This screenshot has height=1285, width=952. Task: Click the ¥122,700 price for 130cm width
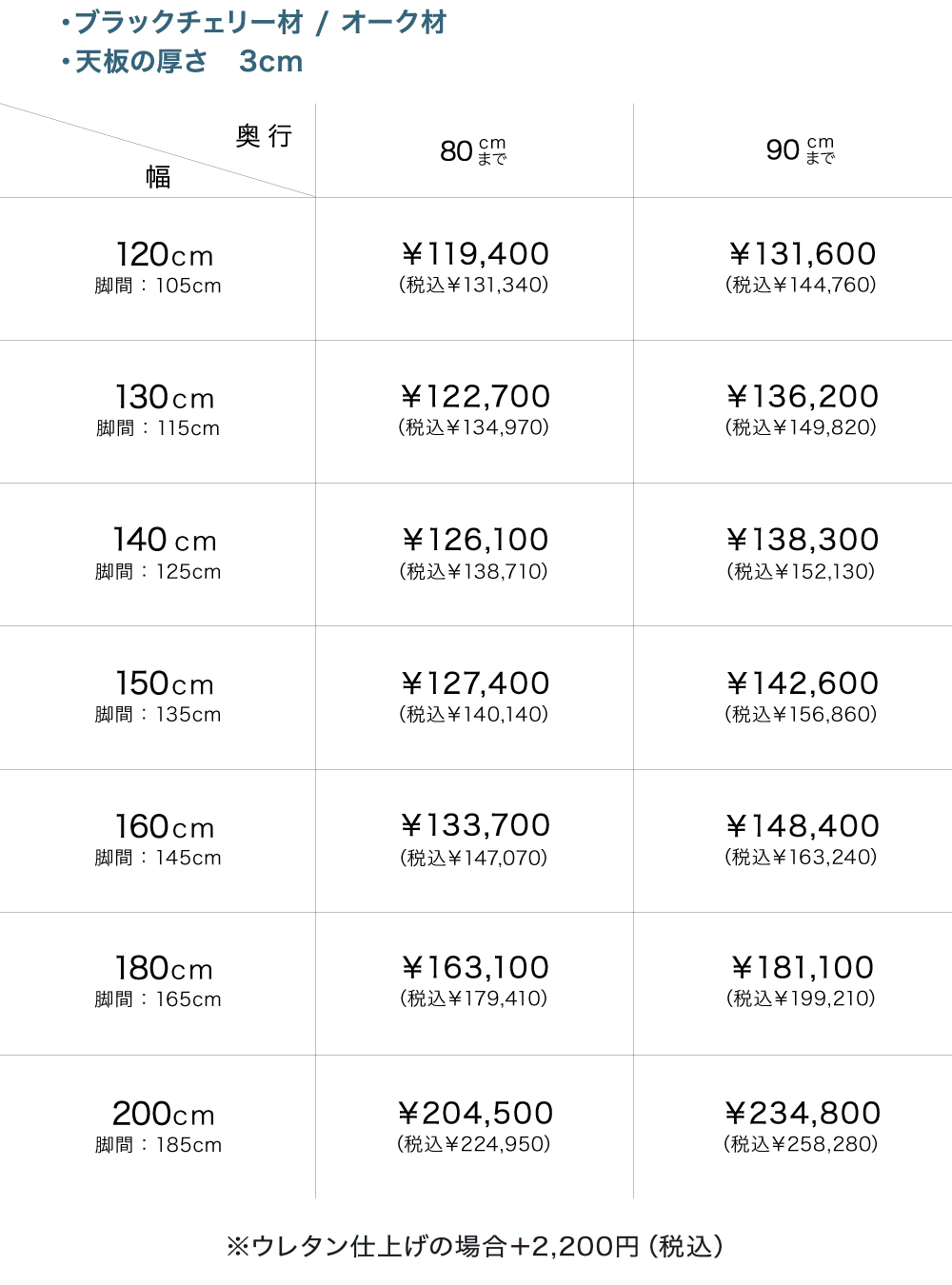pyautogui.click(x=474, y=398)
